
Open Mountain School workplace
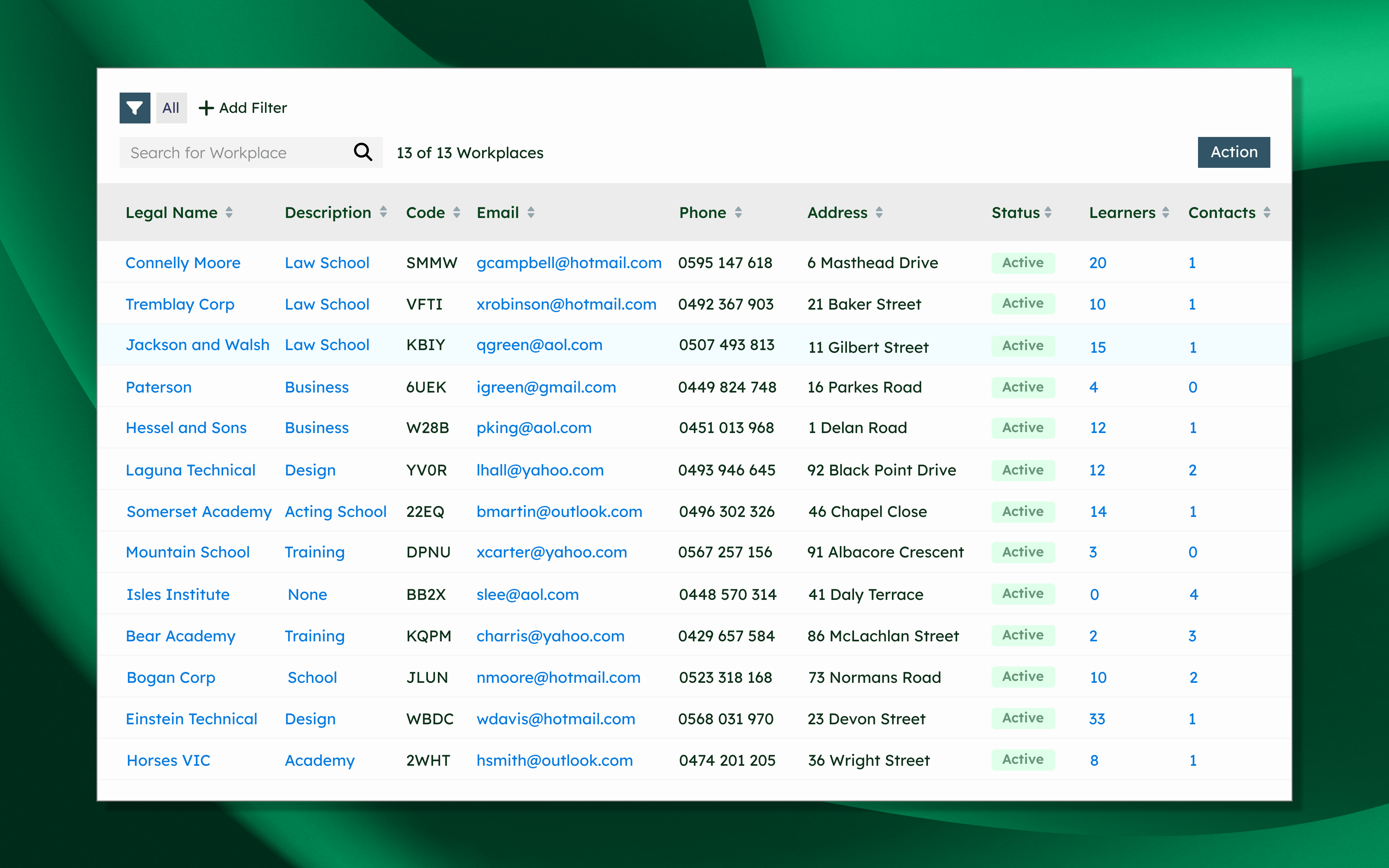tap(188, 552)
